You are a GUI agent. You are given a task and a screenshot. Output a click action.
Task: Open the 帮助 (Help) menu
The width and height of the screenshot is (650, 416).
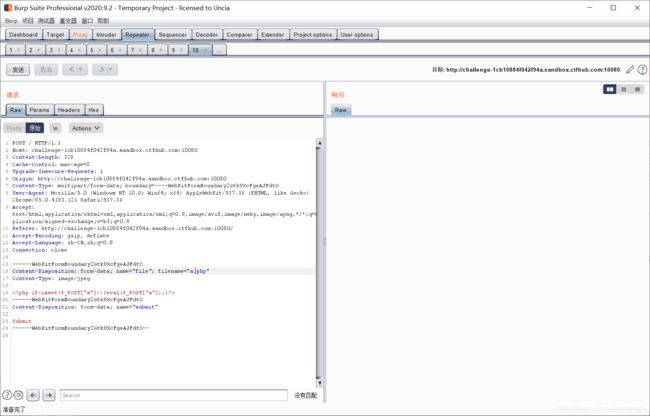pos(103,21)
